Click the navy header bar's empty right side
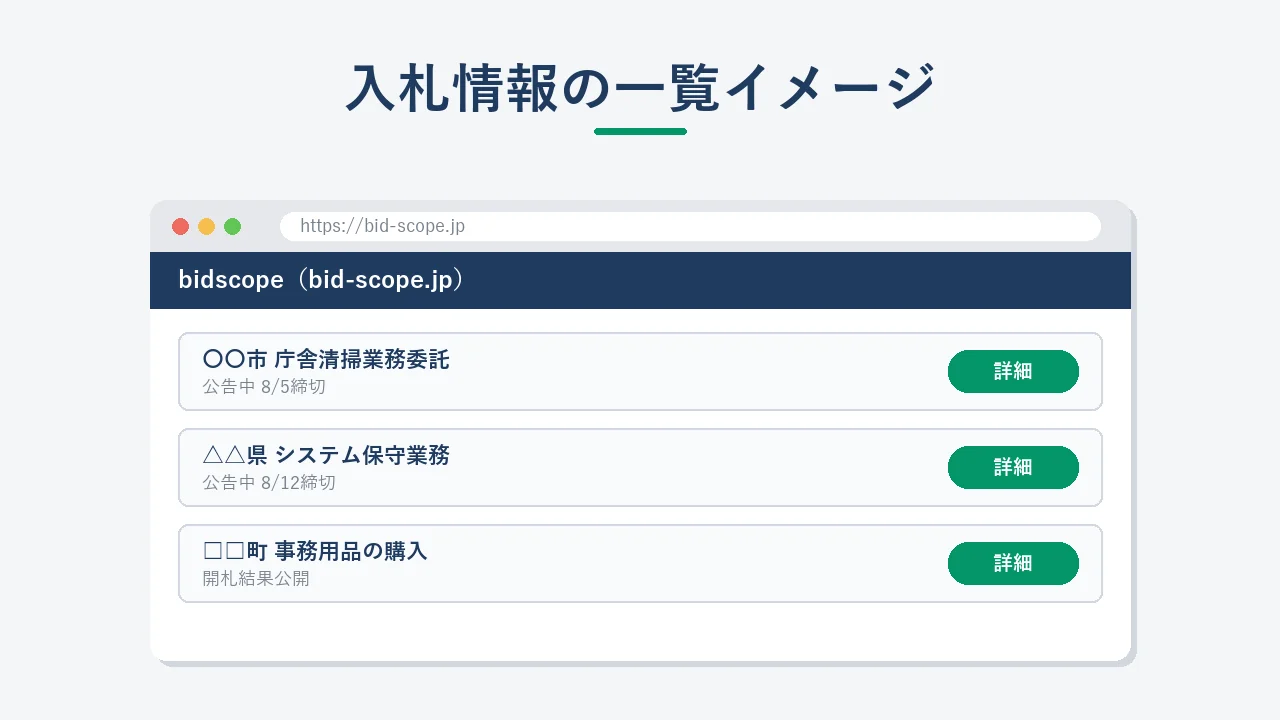 coord(800,280)
